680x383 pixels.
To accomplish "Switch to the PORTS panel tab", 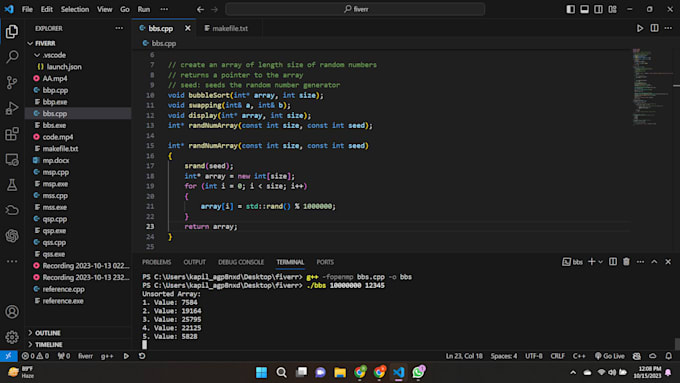I will (x=325, y=262).
